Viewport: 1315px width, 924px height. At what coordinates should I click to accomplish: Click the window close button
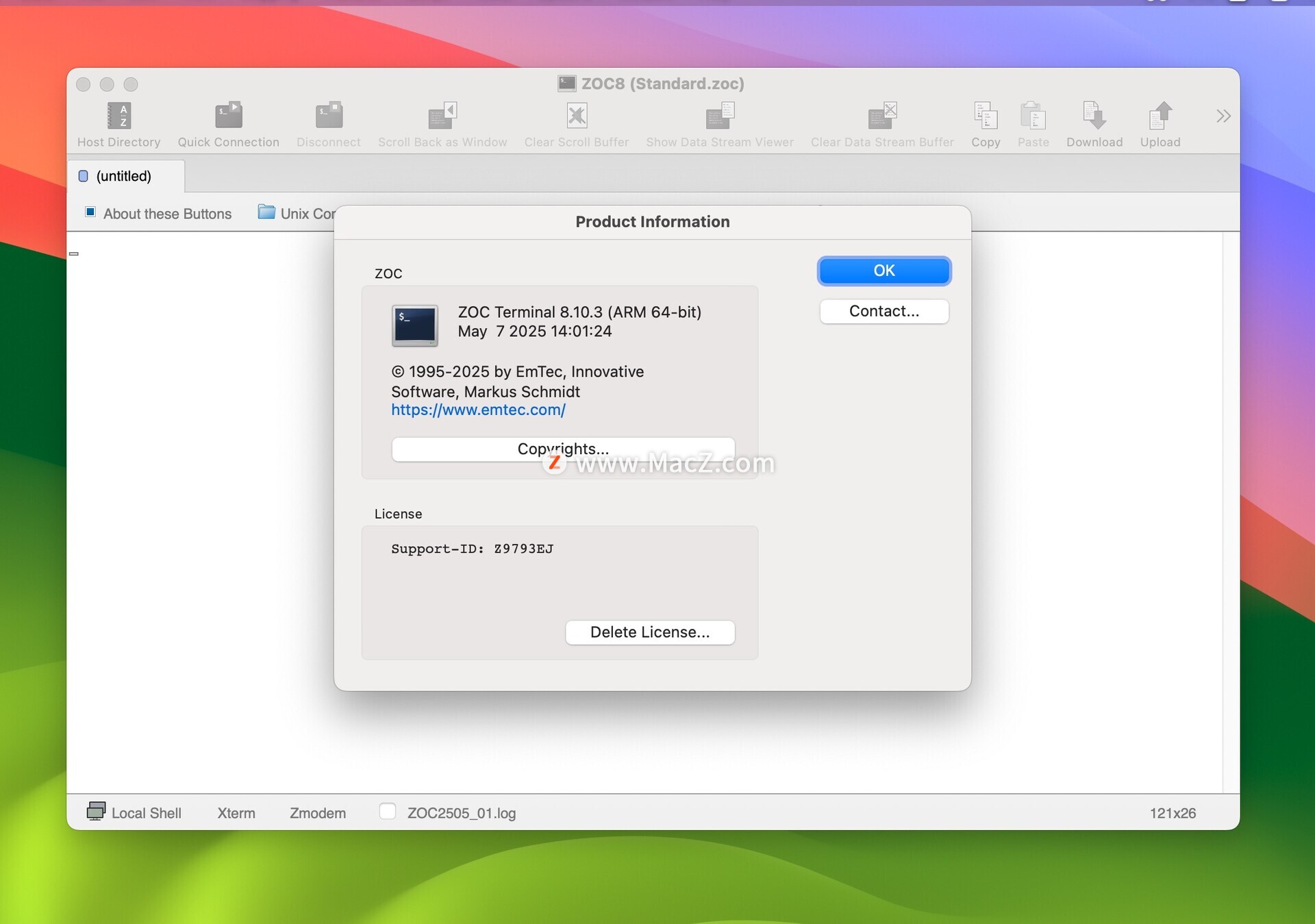(84, 84)
